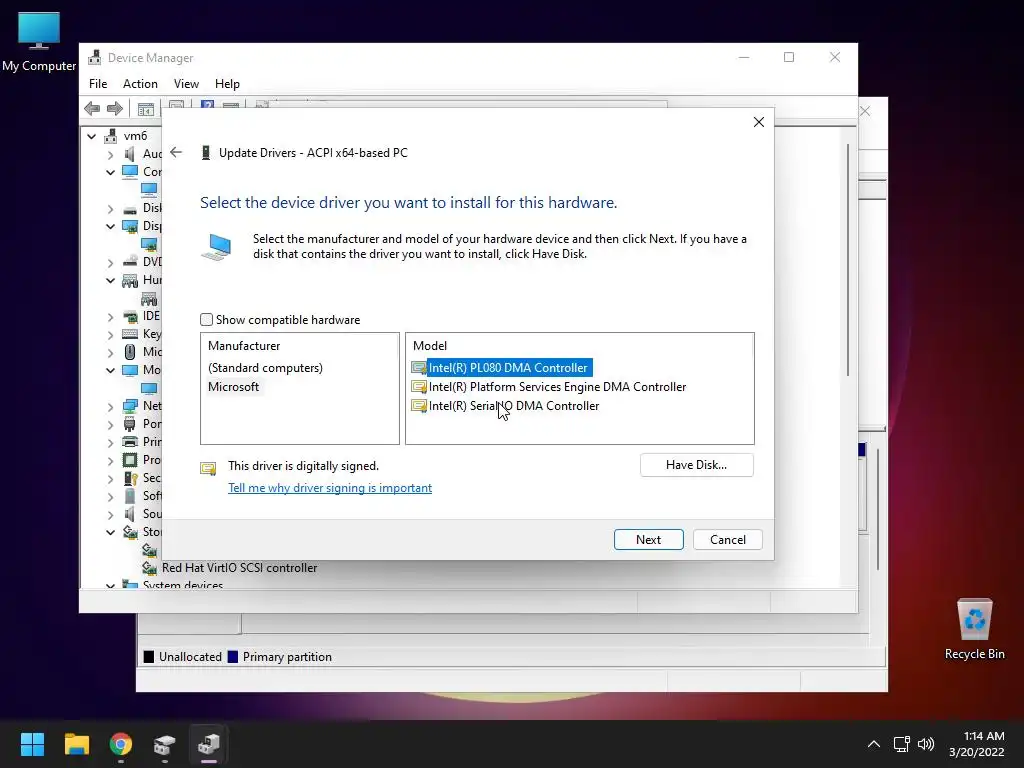Expand the IDE controllers category

(110, 316)
